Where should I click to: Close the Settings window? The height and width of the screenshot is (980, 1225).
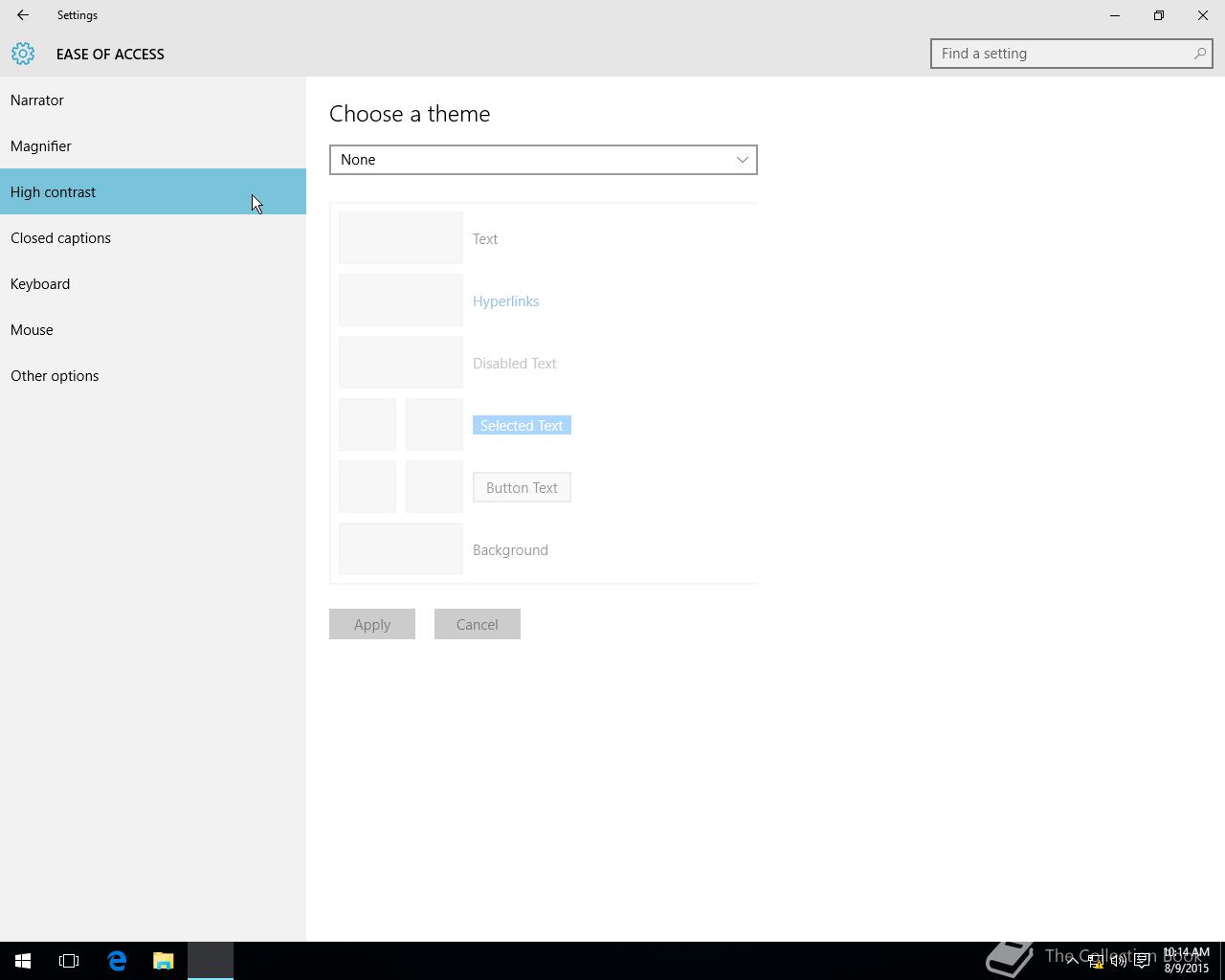pyautogui.click(x=1203, y=15)
